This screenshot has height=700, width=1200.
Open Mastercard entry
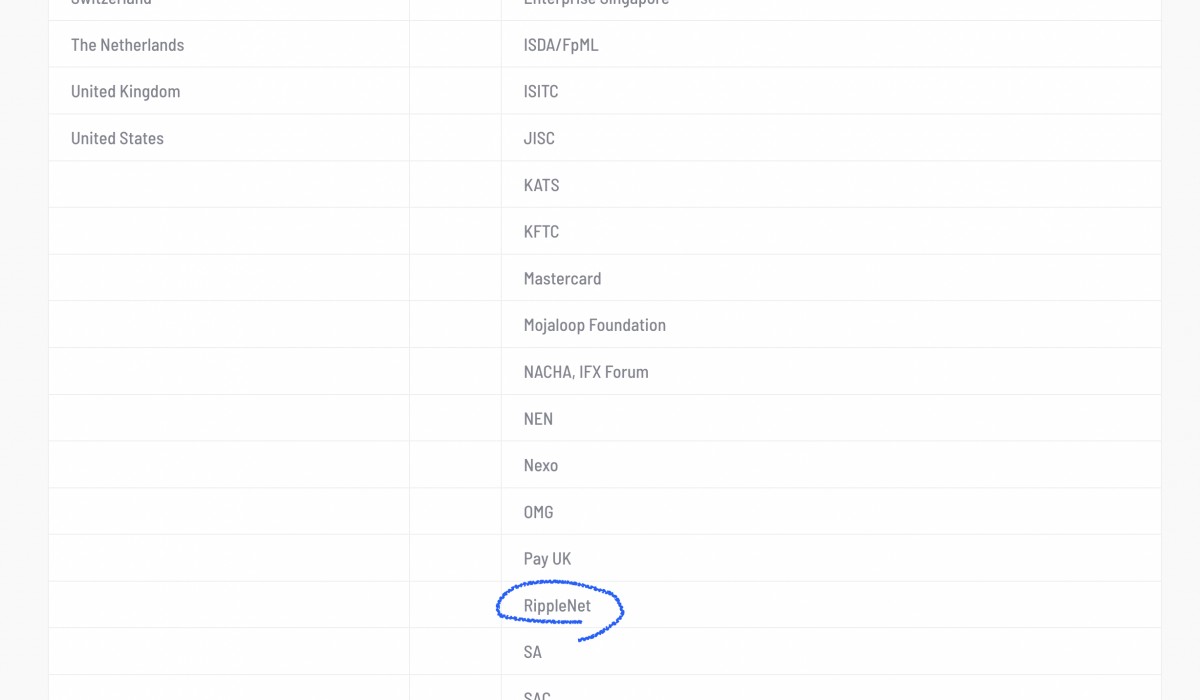pos(562,278)
